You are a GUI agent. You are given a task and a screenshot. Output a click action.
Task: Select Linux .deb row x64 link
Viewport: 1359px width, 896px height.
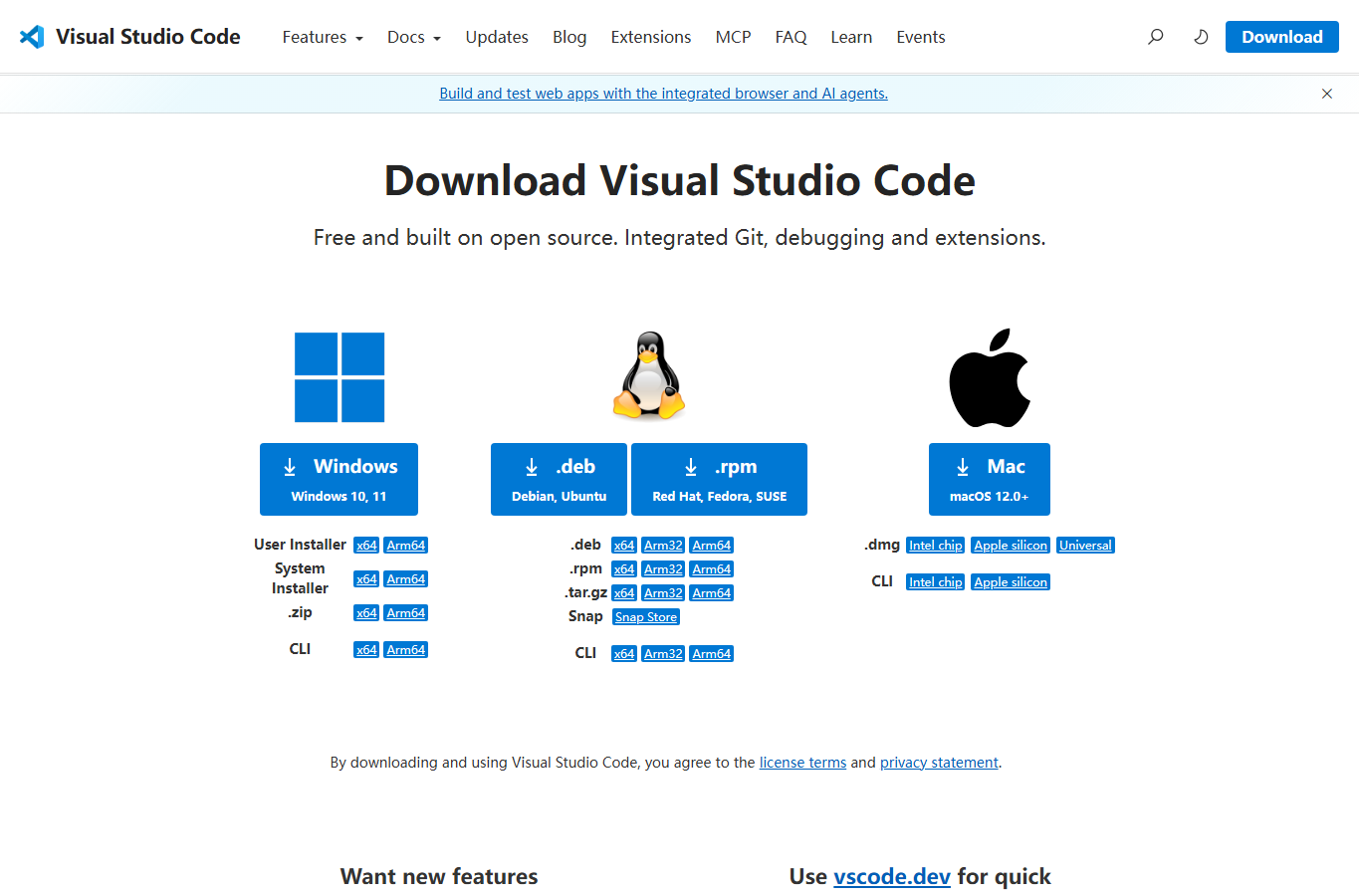[624, 546]
